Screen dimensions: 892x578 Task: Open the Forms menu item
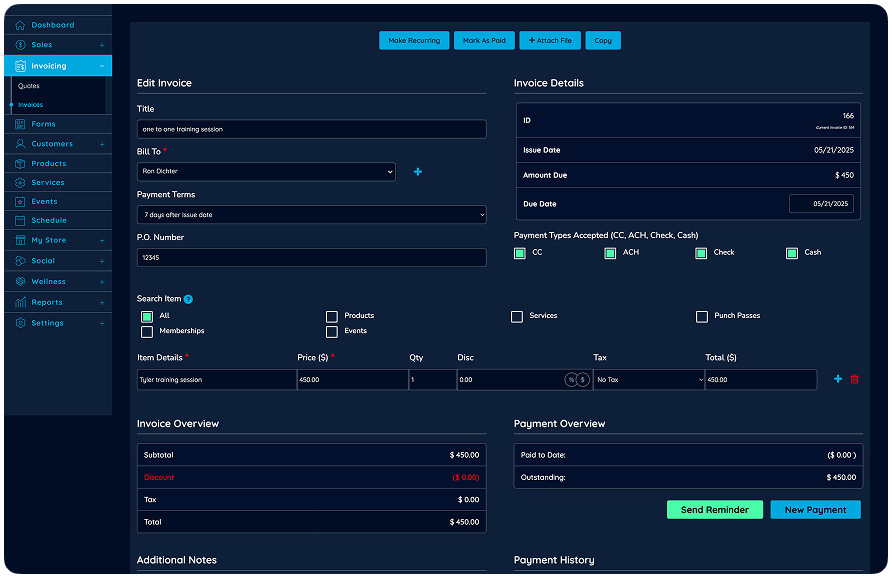coord(58,124)
